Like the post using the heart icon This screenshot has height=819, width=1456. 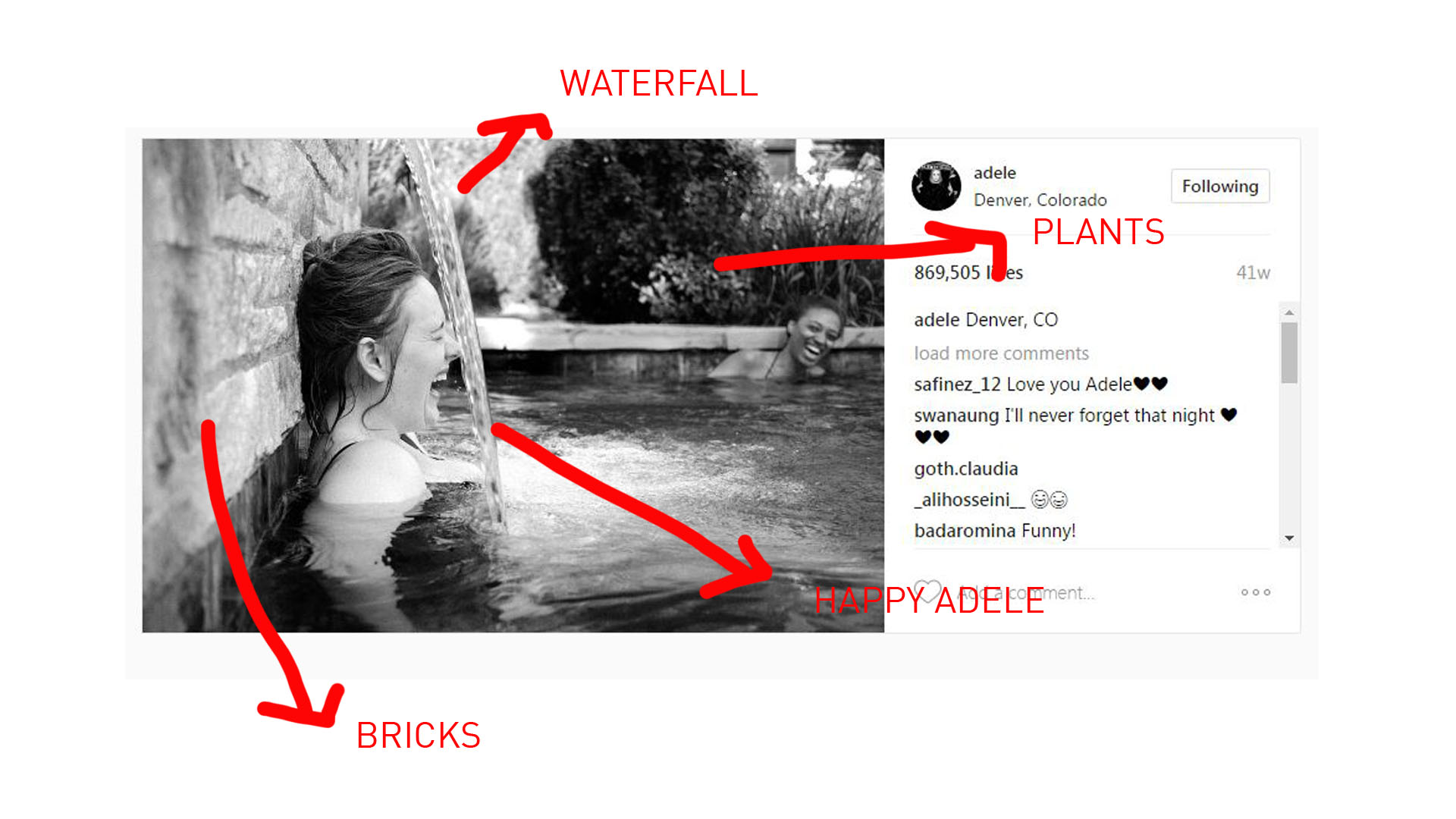coord(928,592)
